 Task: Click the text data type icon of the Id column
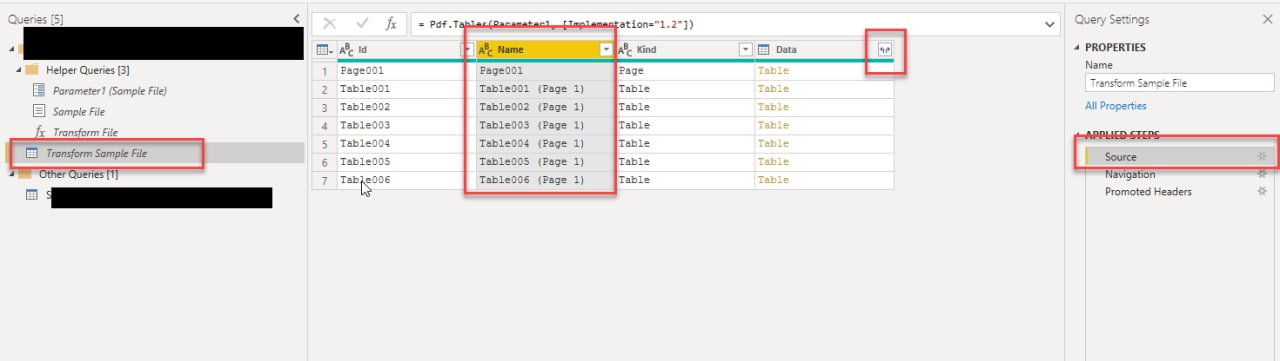click(x=347, y=49)
